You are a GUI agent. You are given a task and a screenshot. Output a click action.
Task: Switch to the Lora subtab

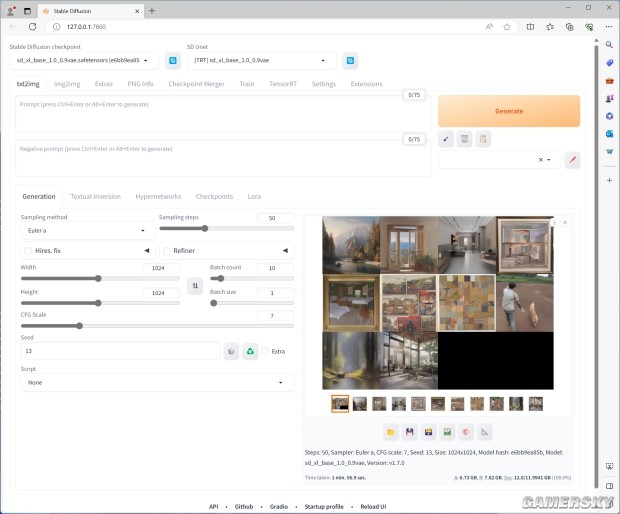click(254, 197)
